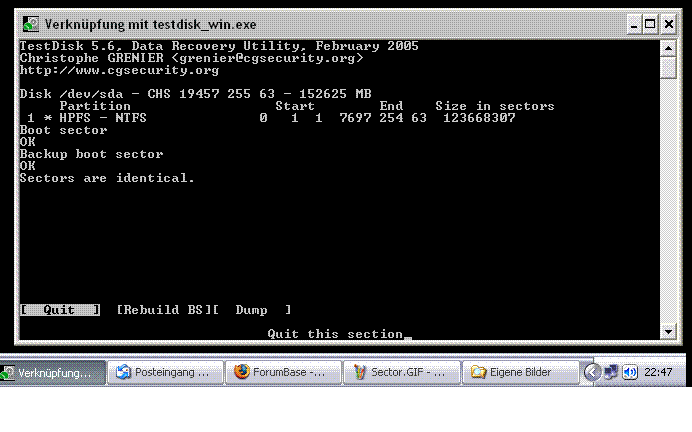The height and width of the screenshot is (432, 692).
Task: Expand hidden tray icons arrow
Action: (592, 372)
